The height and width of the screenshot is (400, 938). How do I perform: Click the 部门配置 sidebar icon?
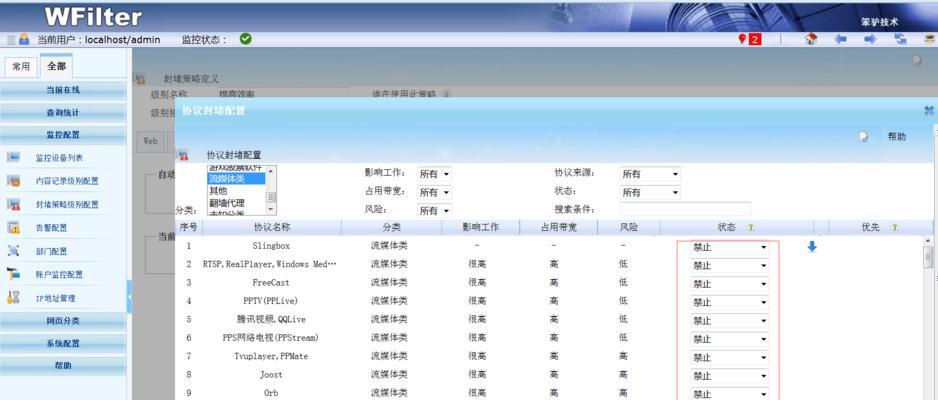14,251
